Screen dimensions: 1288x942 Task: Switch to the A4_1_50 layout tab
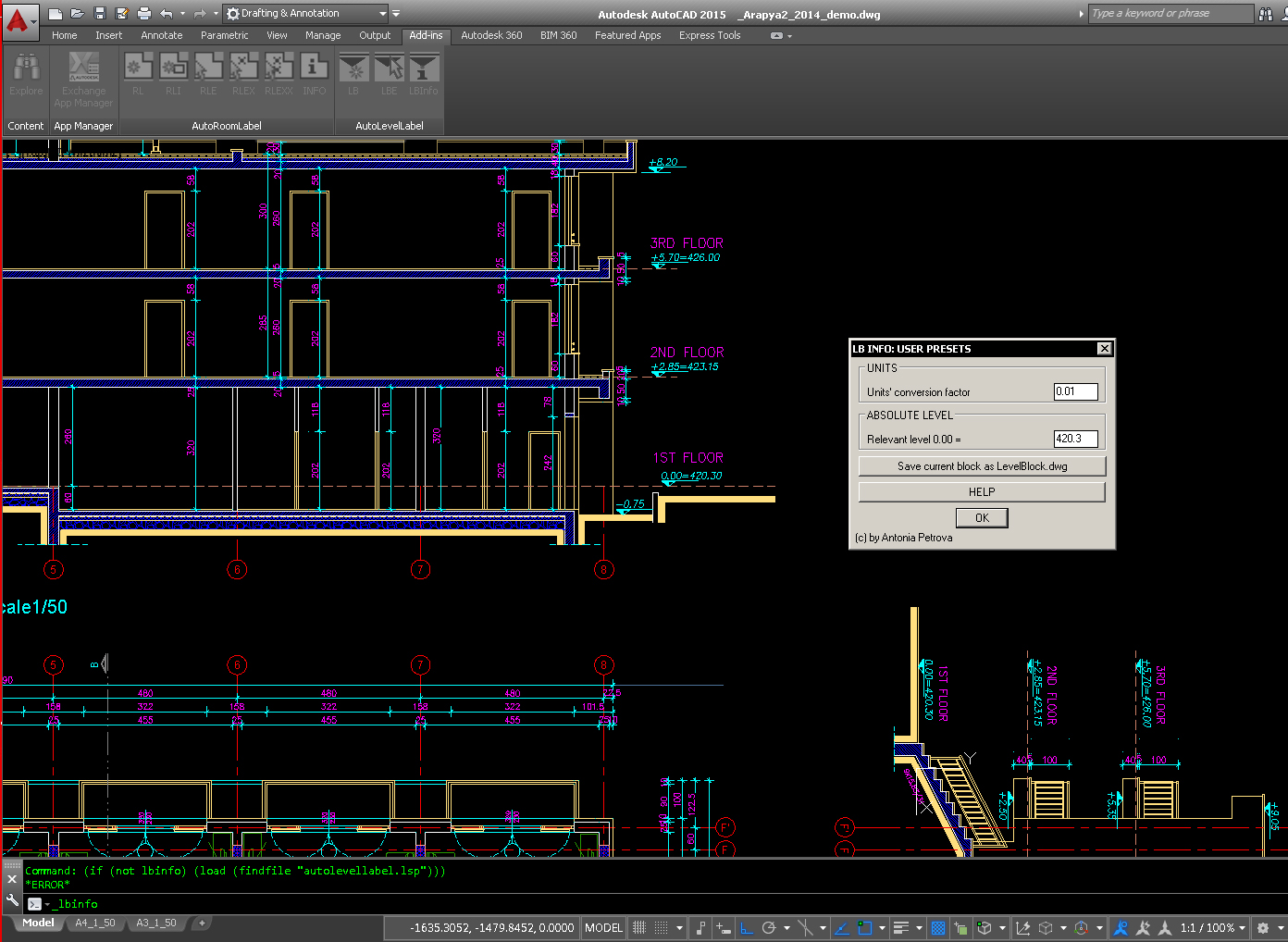click(95, 923)
